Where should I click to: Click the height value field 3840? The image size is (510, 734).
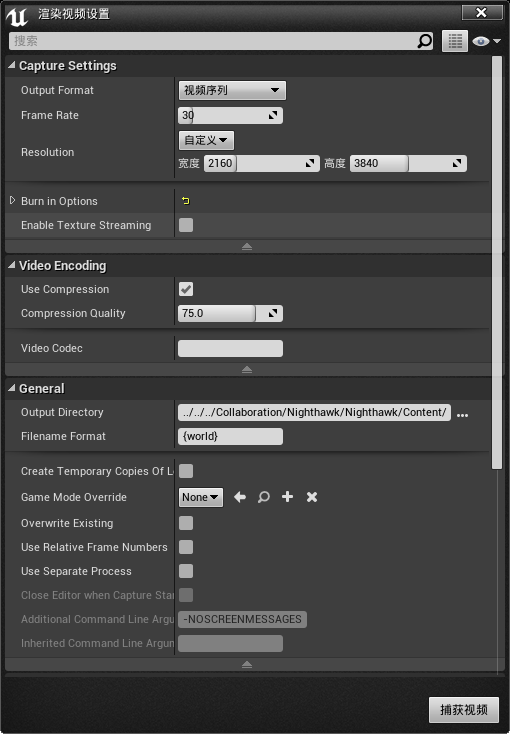pos(408,163)
